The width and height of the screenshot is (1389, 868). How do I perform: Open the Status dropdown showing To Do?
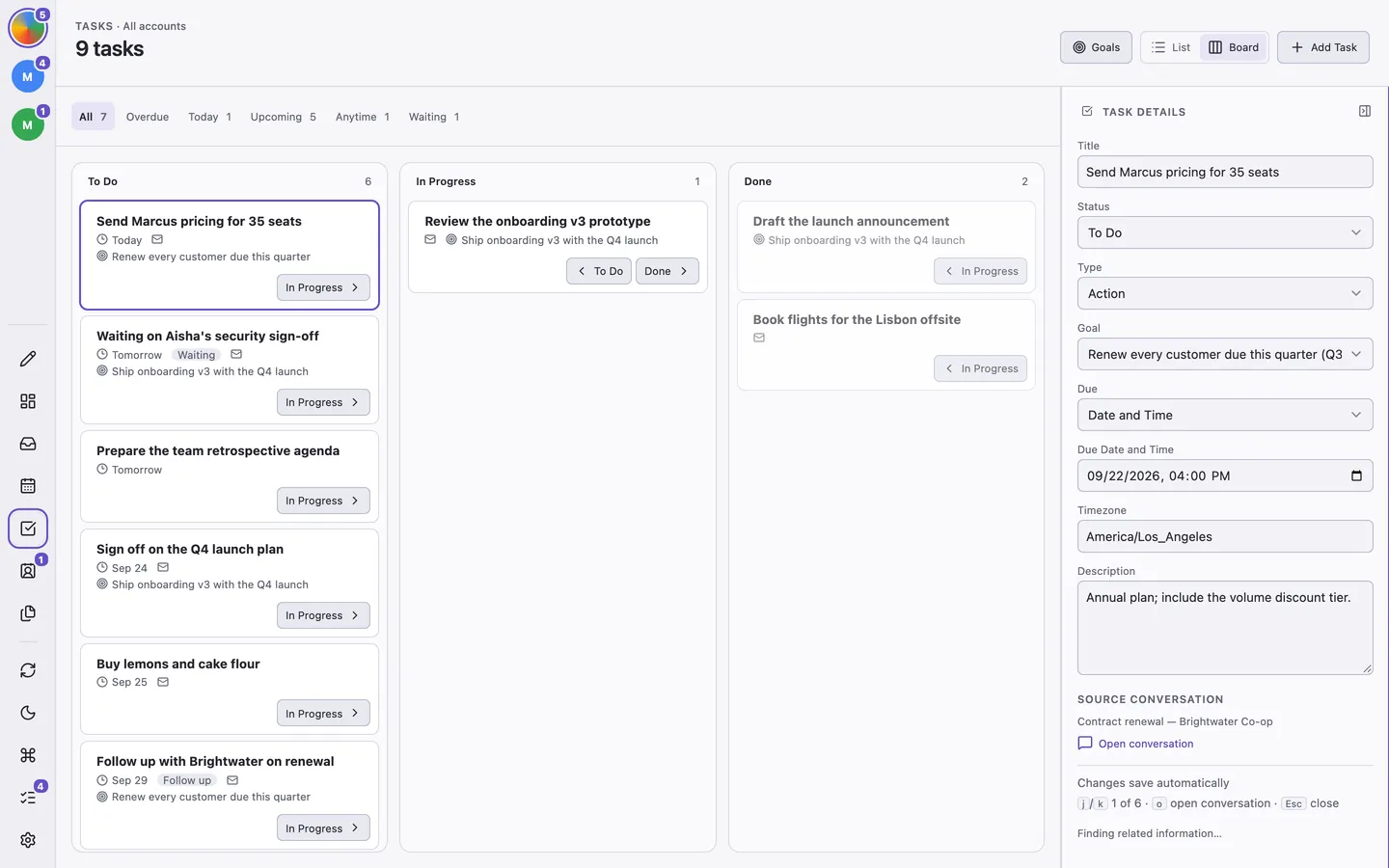click(1225, 232)
